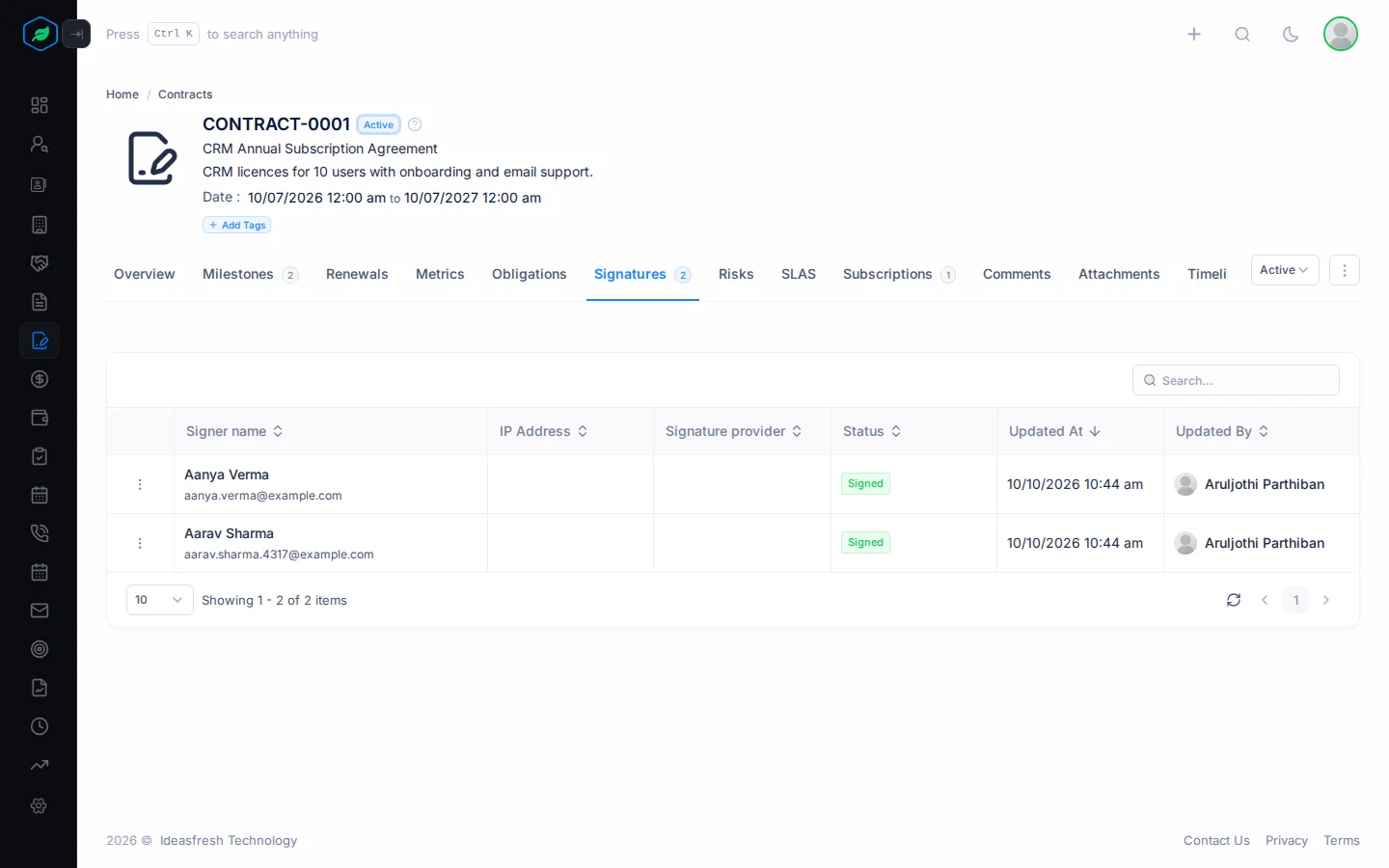This screenshot has width=1389, height=868.
Task: Sort by Signer name column
Action: (x=234, y=431)
